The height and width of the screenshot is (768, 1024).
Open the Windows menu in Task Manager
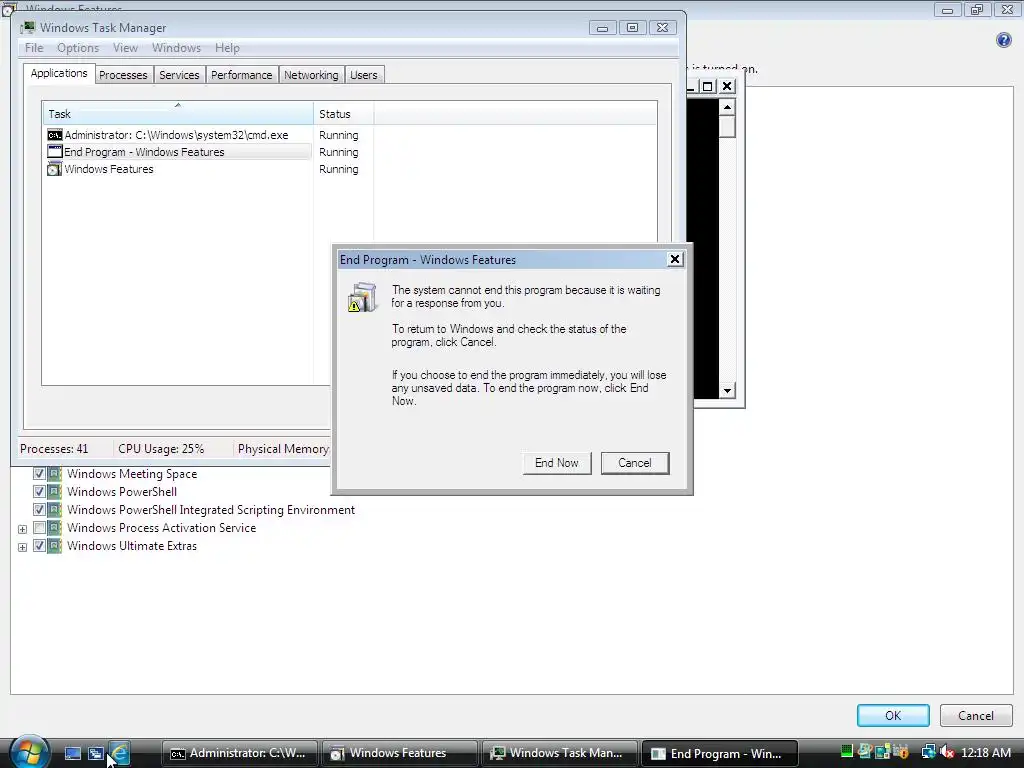tap(176, 48)
